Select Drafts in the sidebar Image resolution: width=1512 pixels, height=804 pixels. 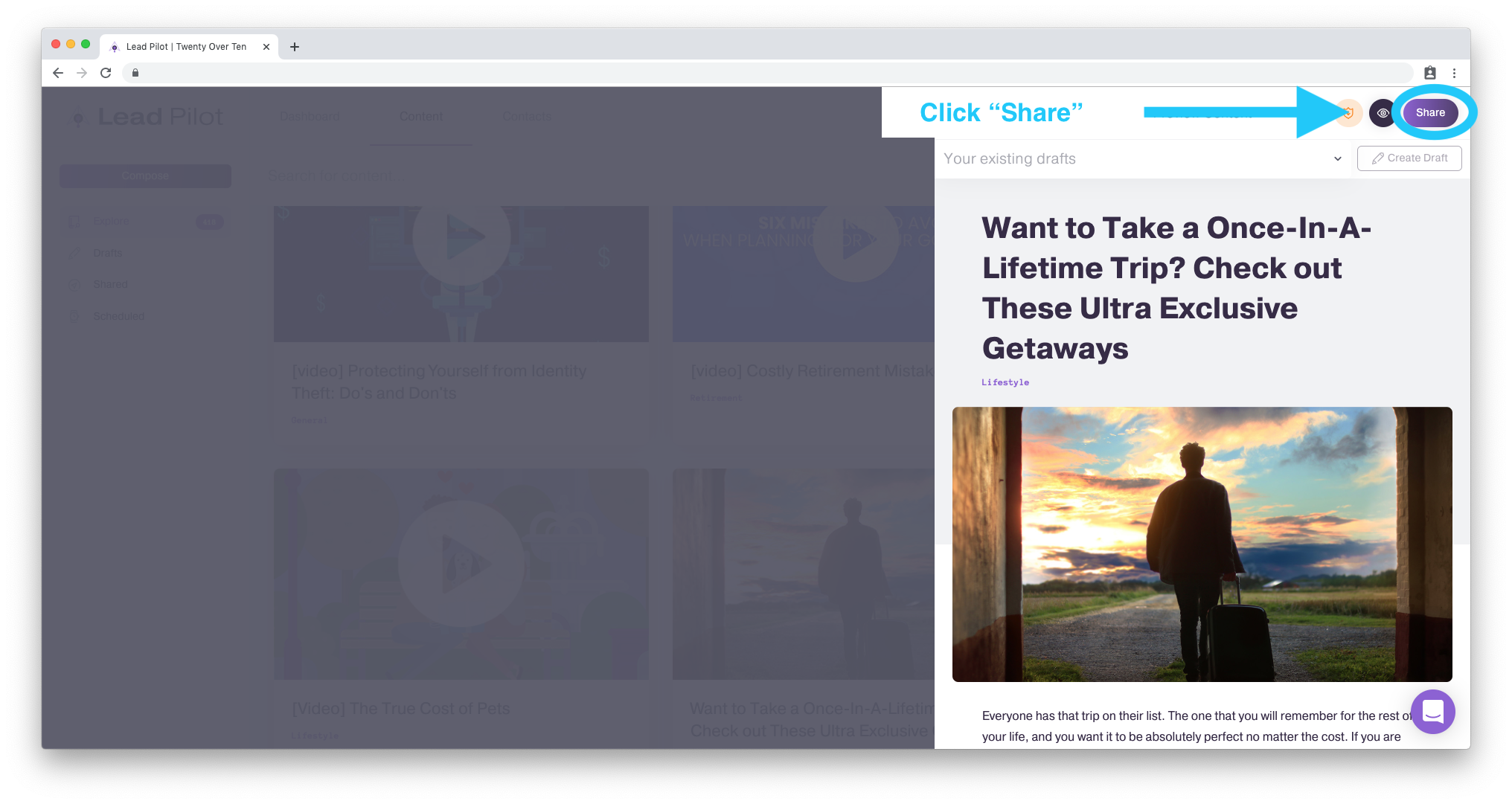(x=108, y=253)
